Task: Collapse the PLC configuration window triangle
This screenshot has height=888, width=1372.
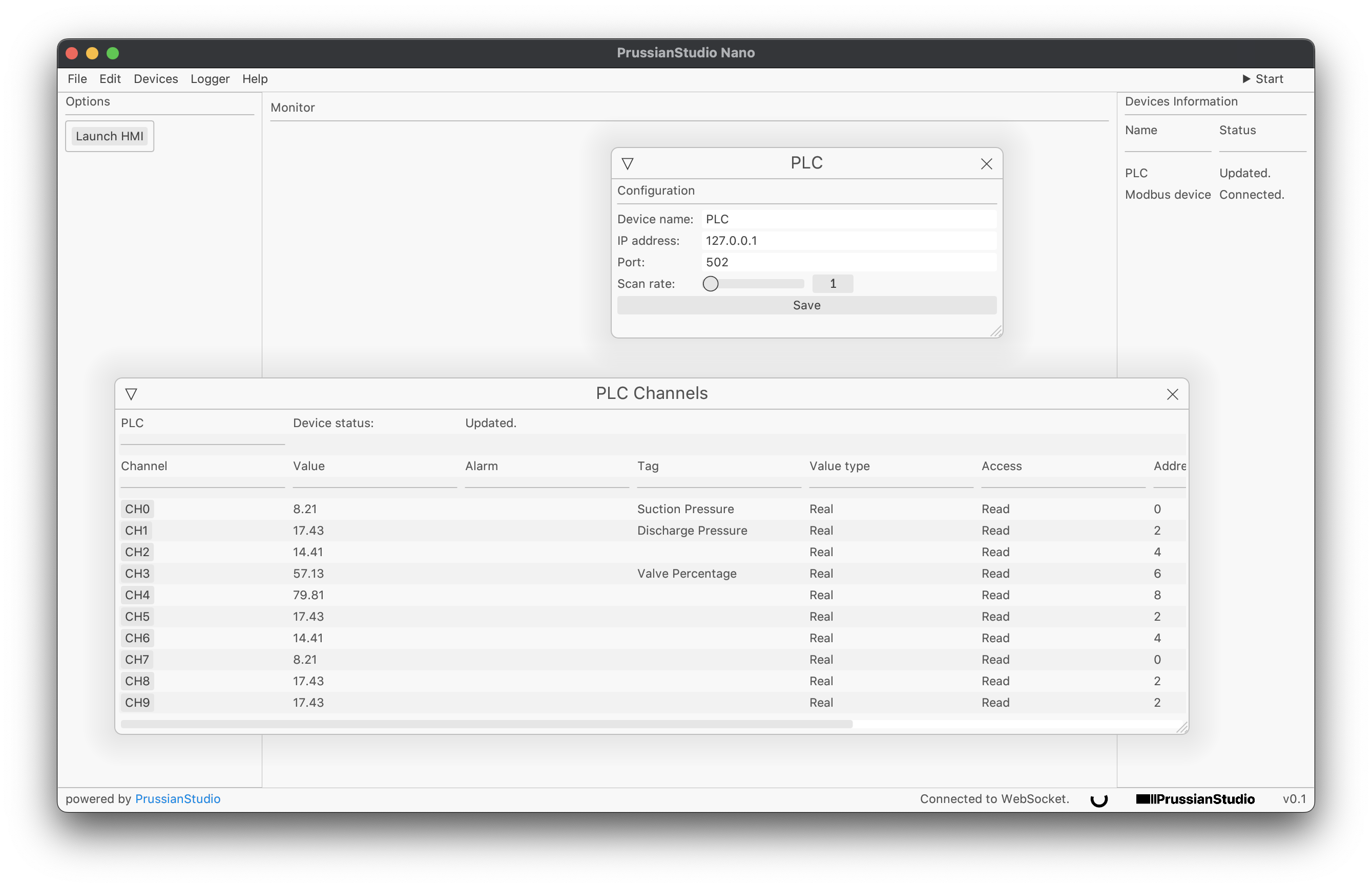Action: (x=628, y=164)
